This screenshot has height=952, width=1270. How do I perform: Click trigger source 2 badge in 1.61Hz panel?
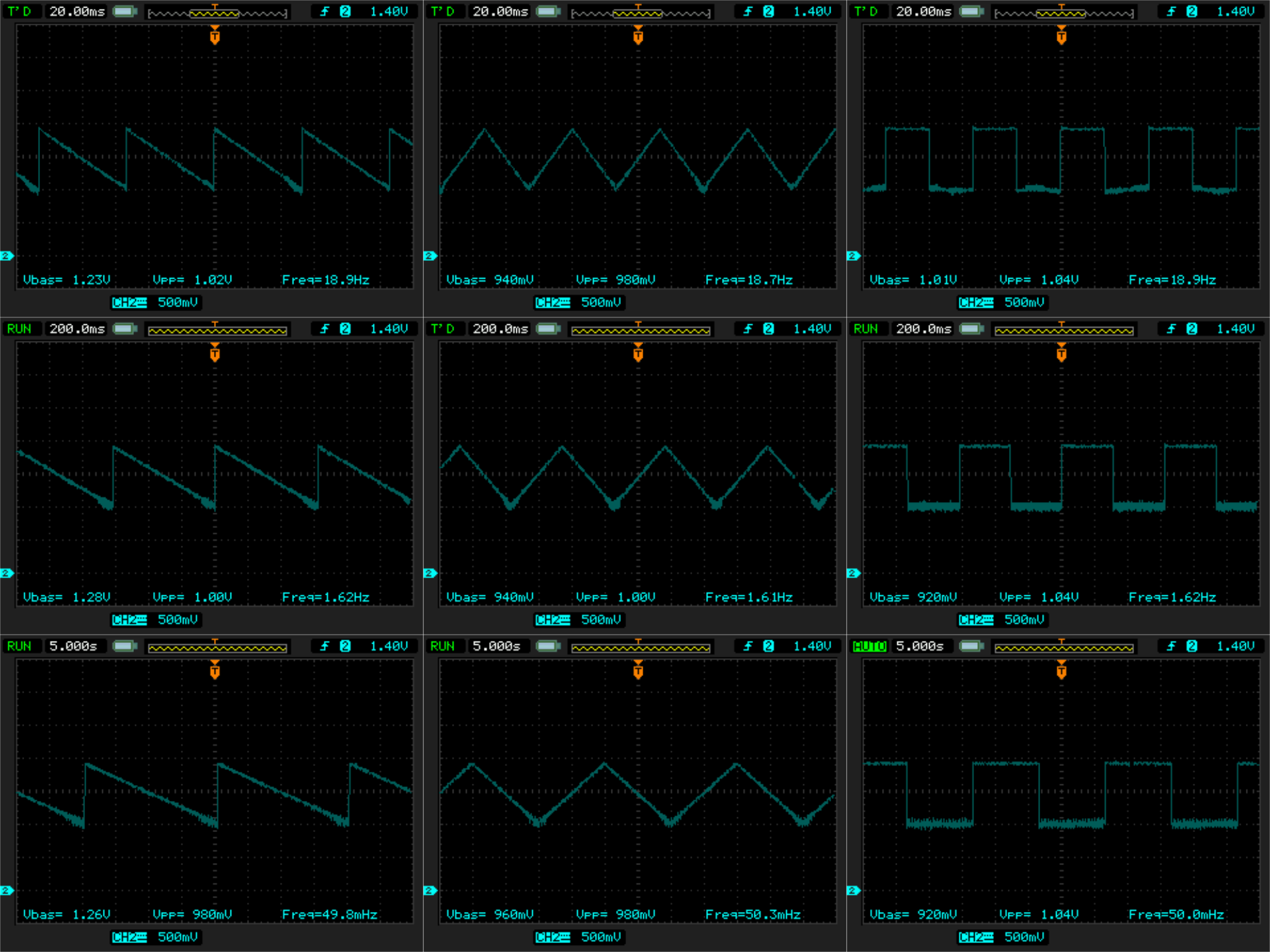tap(768, 329)
